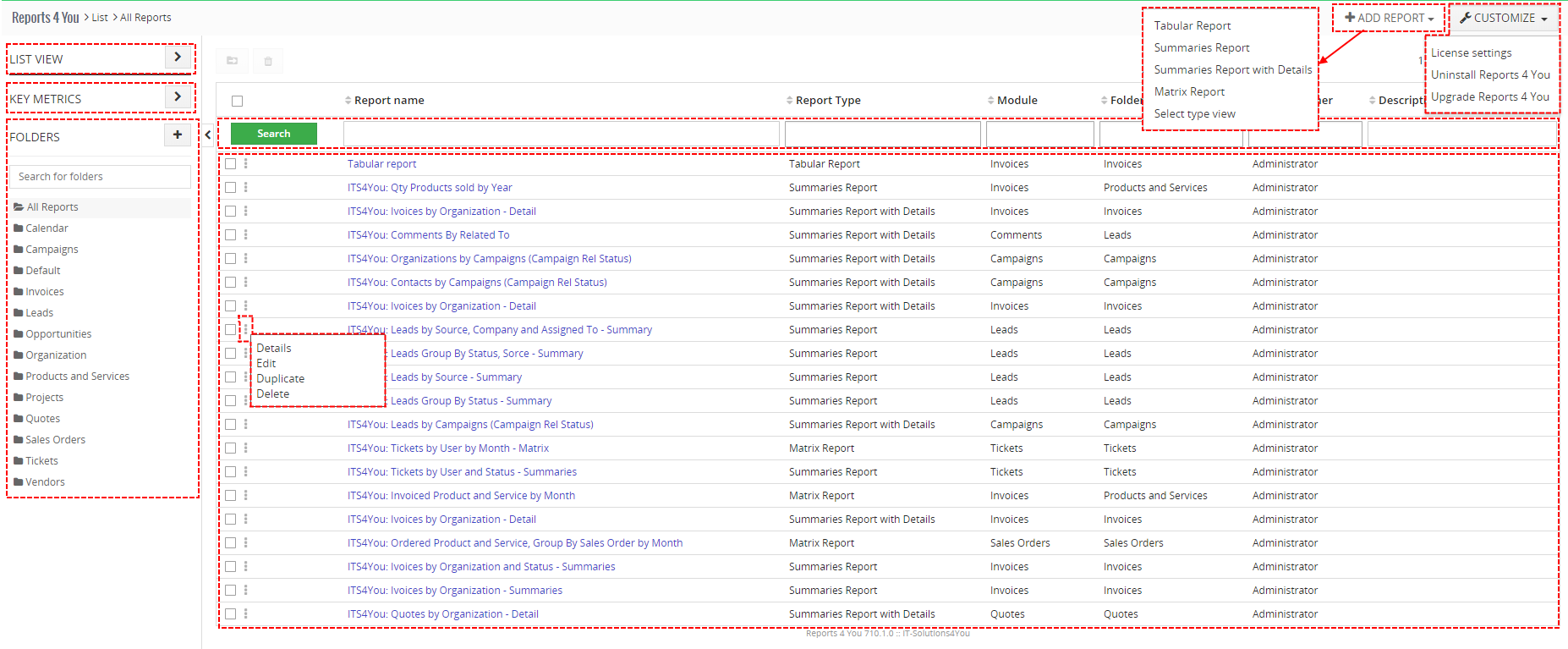The height and width of the screenshot is (649, 1568).
Task: Sort by Report name column arrows
Action: tap(348, 101)
